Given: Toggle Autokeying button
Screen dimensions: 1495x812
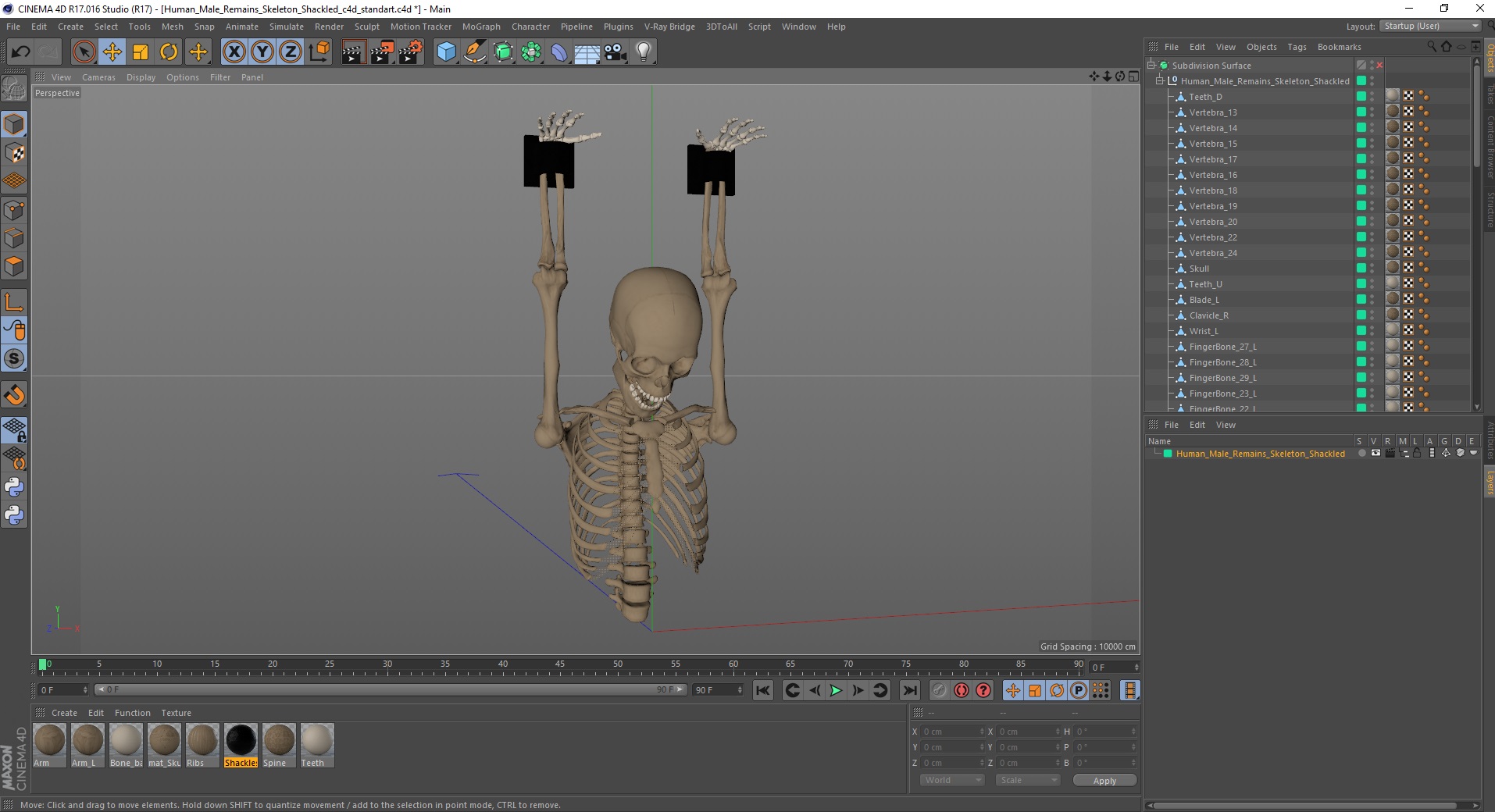Looking at the screenshot, I should click(x=961, y=690).
